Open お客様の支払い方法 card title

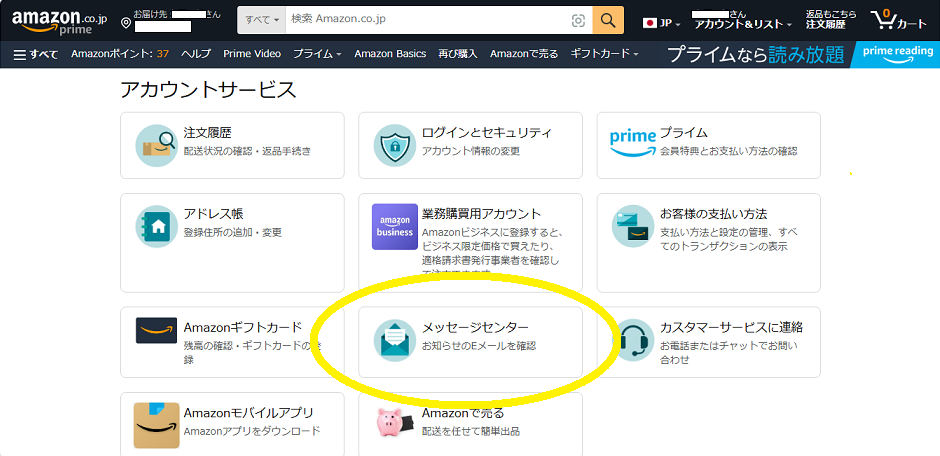coord(713,214)
